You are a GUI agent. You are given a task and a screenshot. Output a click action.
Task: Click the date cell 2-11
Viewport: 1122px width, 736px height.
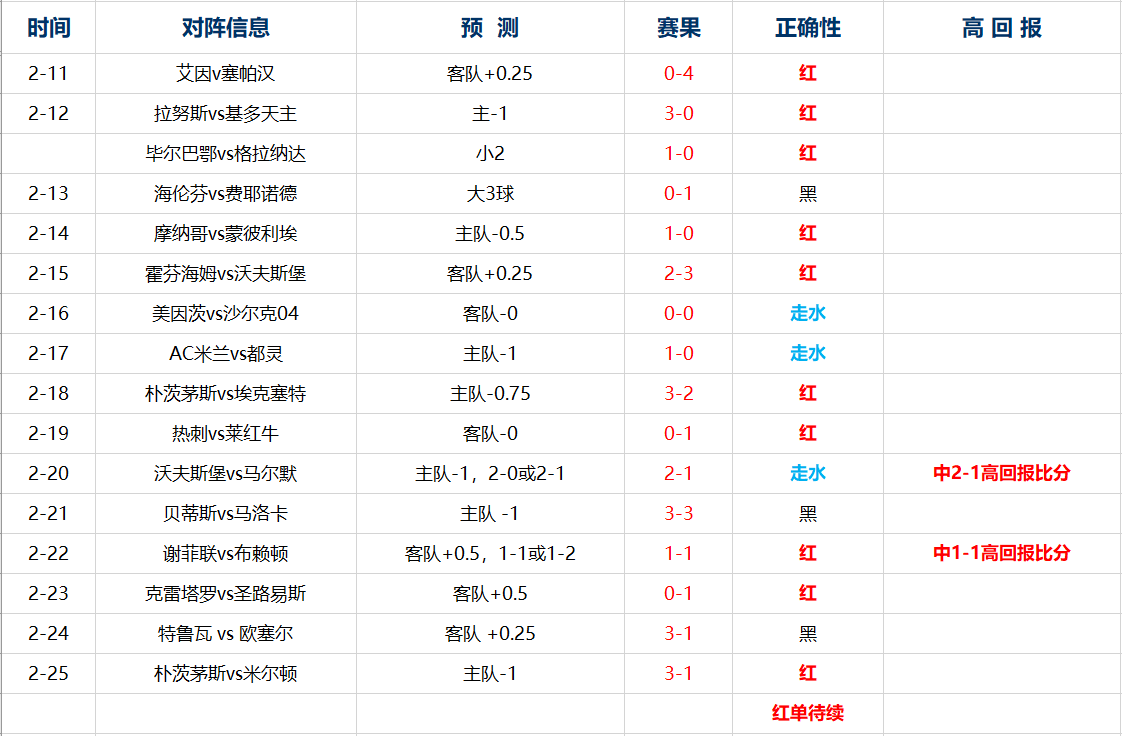49,74
